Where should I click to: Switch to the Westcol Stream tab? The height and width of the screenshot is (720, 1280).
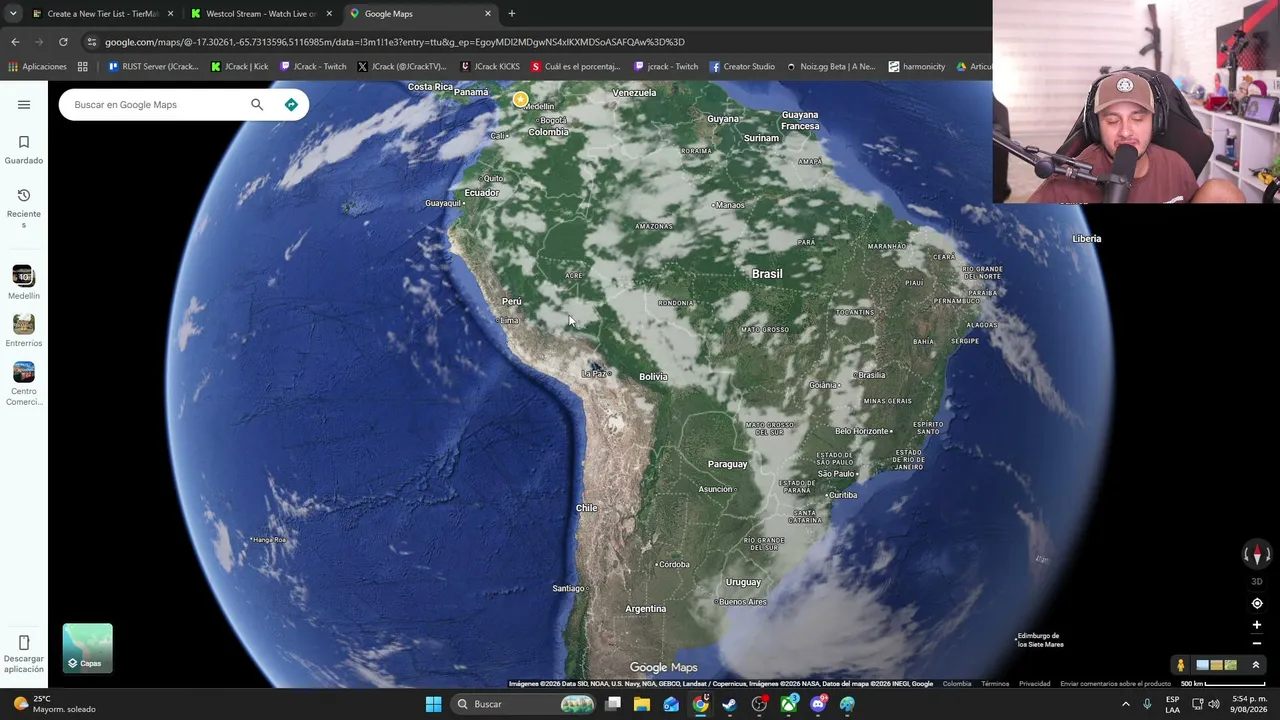coord(261,14)
